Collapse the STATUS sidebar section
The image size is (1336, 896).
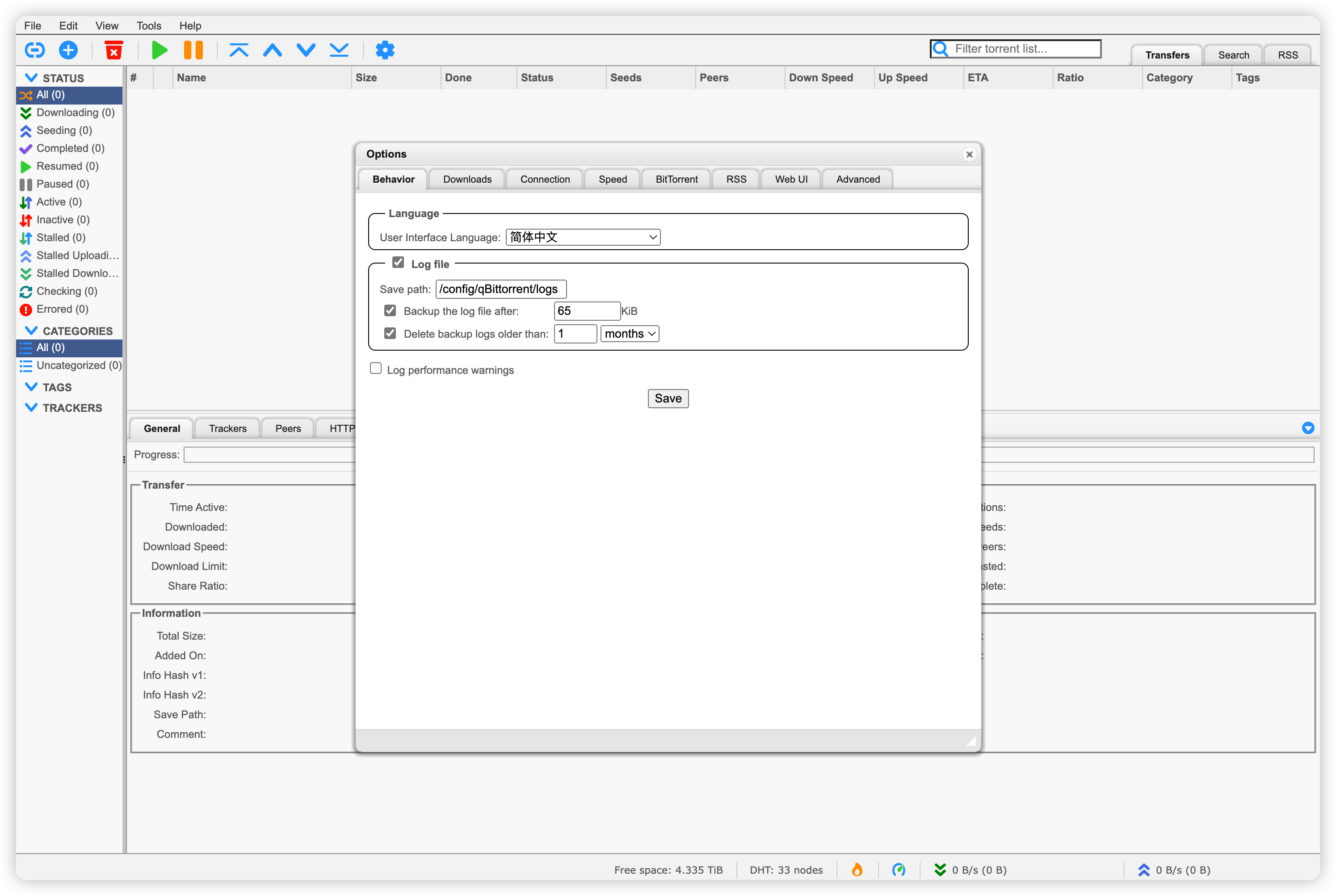tap(31, 78)
